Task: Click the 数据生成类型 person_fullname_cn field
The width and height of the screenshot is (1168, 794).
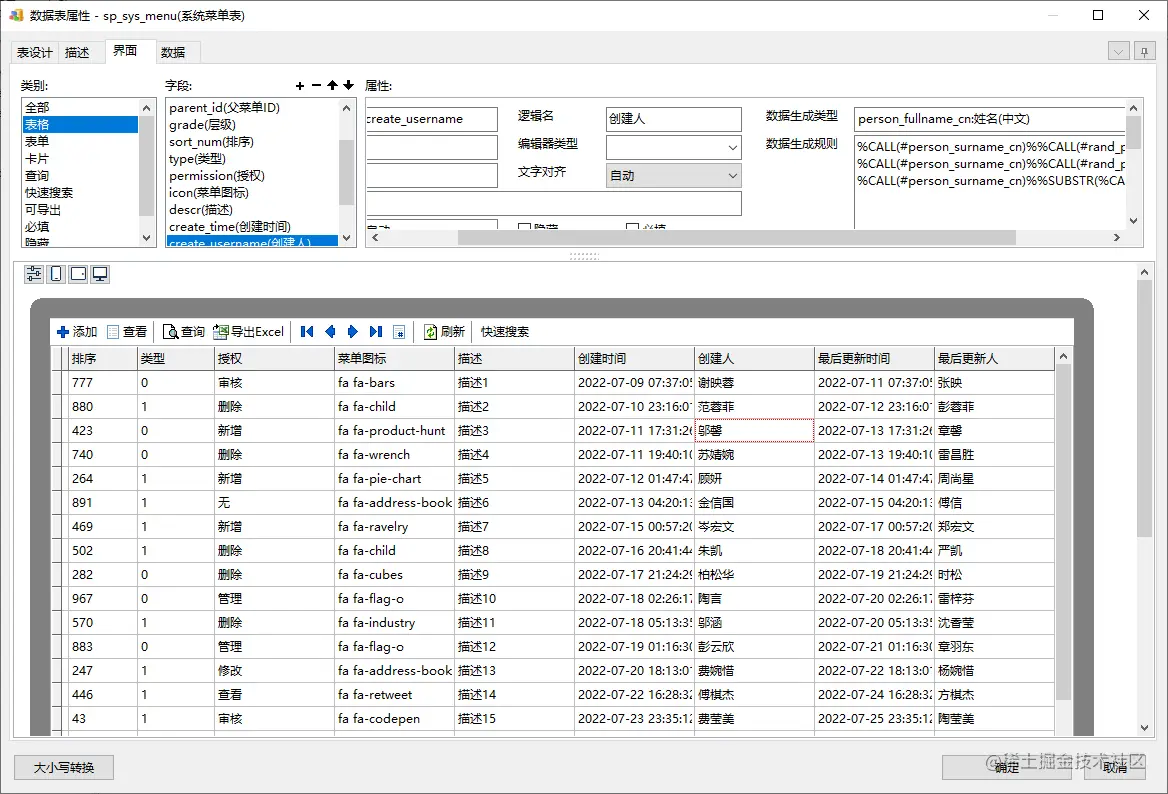Action: pos(990,119)
